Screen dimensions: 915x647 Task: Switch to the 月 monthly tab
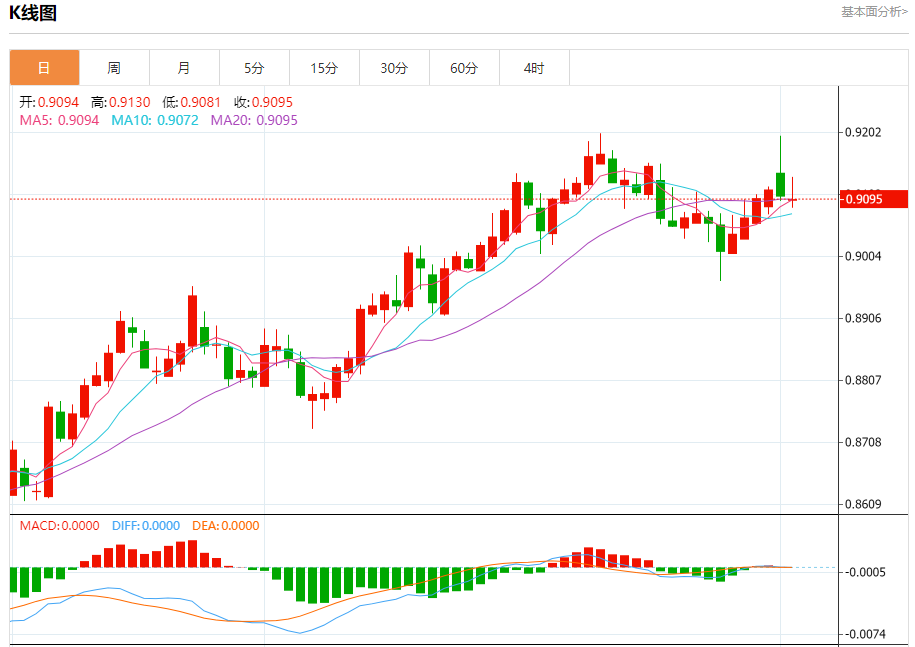pos(184,68)
